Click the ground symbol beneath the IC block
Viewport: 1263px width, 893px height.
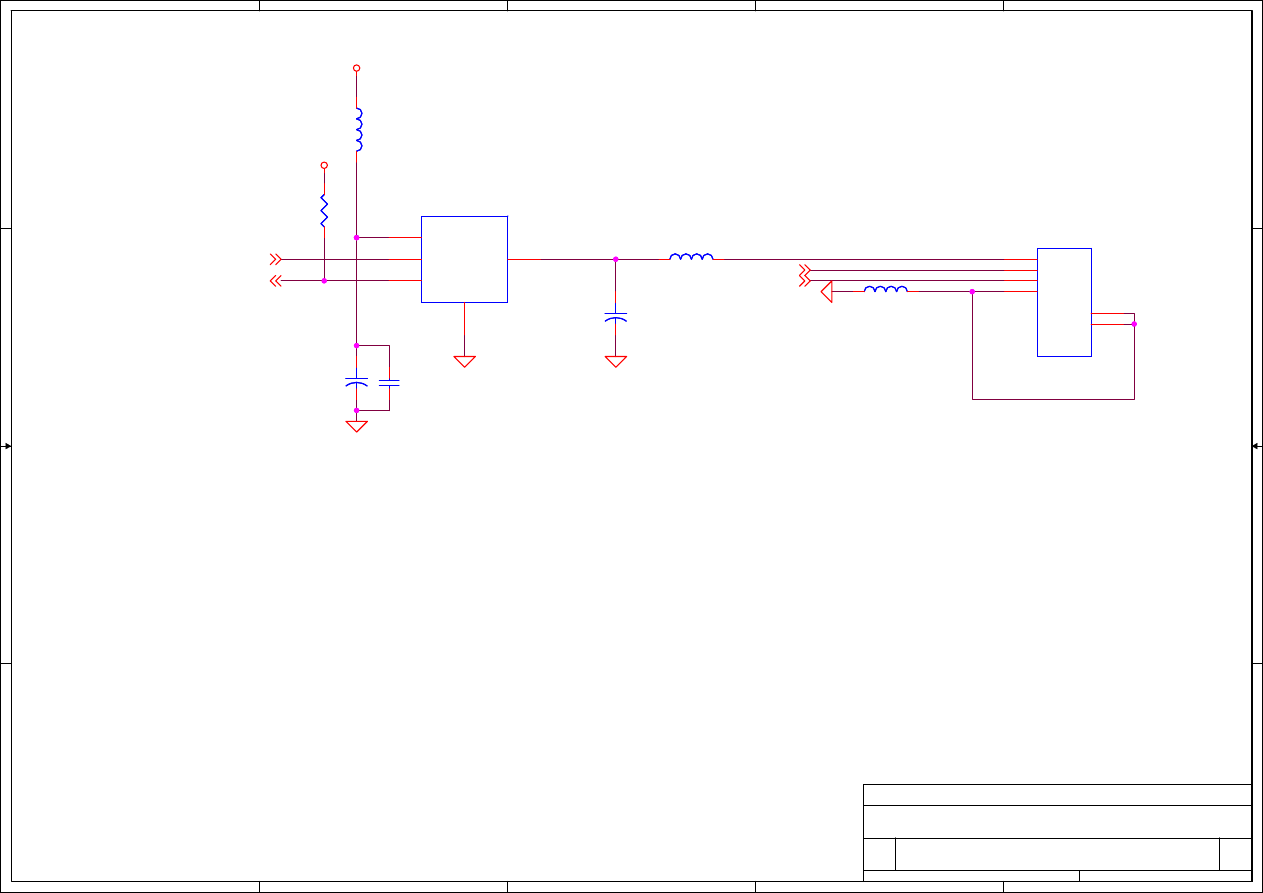pos(465,361)
